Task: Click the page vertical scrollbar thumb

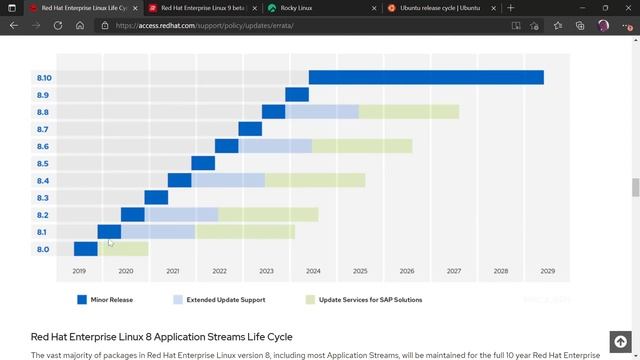Action: coord(636,187)
